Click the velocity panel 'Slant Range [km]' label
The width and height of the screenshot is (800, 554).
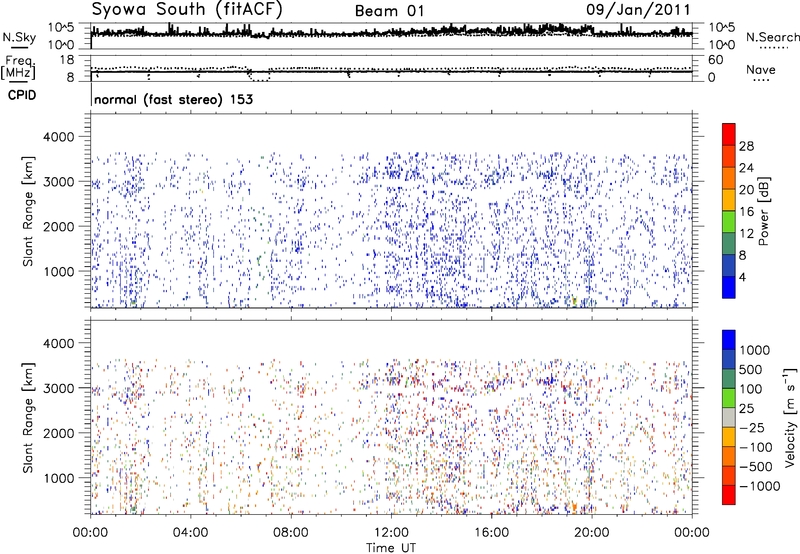coord(29,417)
